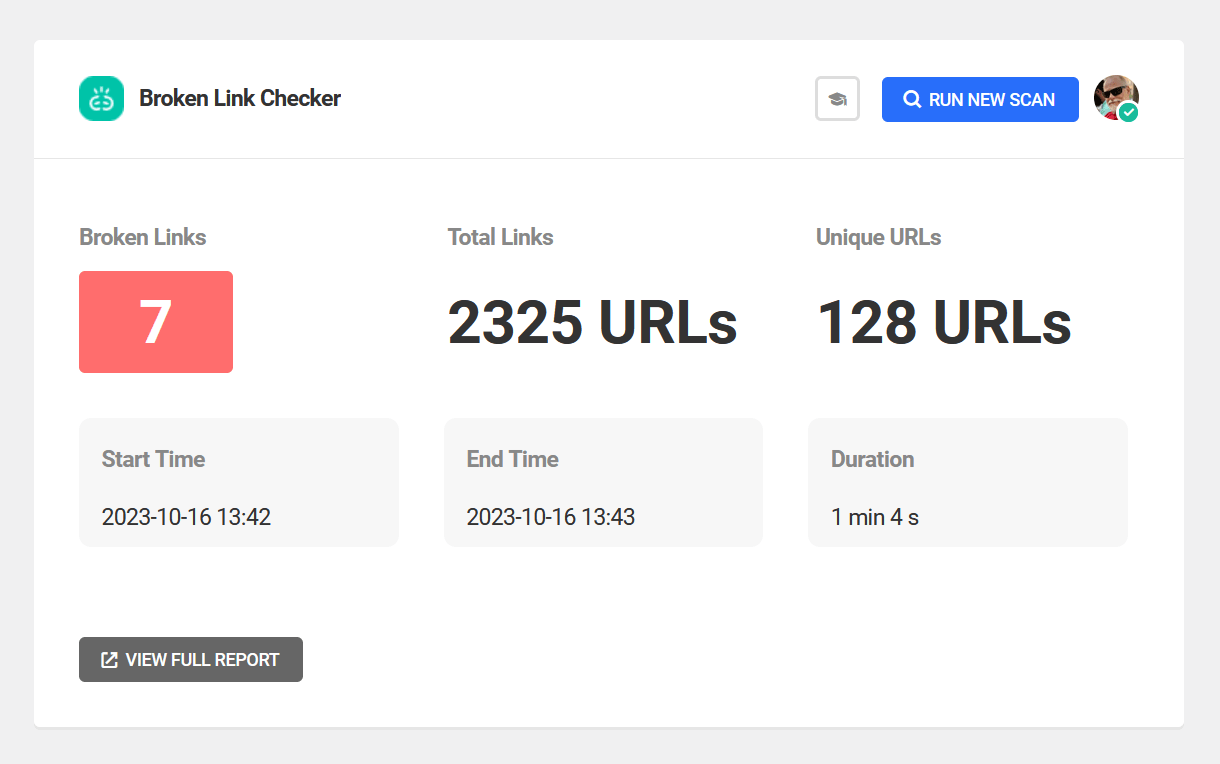
Task: Open the user profile avatar
Action: (1116, 98)
